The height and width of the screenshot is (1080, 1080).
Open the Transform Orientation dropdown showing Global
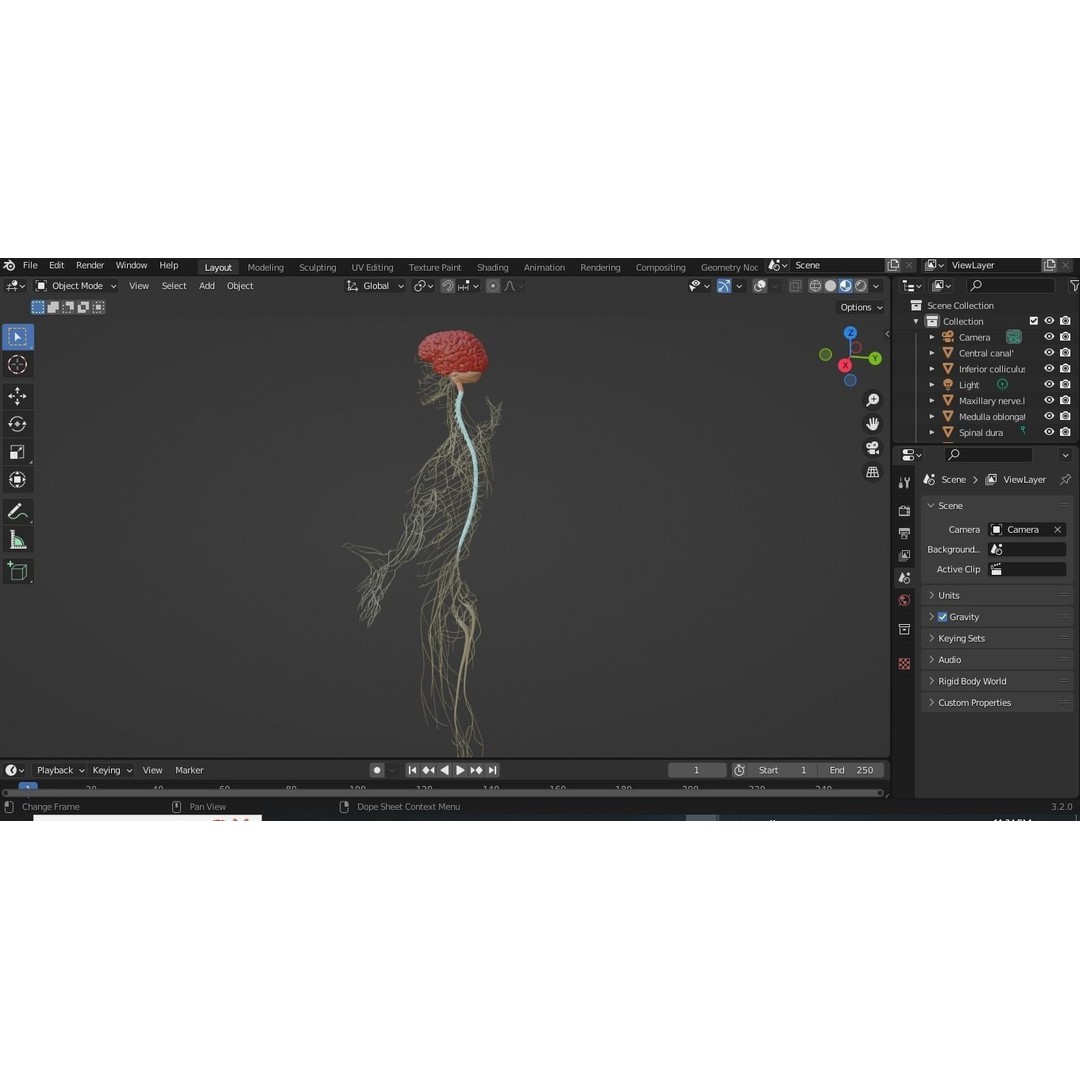pos(375,286)
